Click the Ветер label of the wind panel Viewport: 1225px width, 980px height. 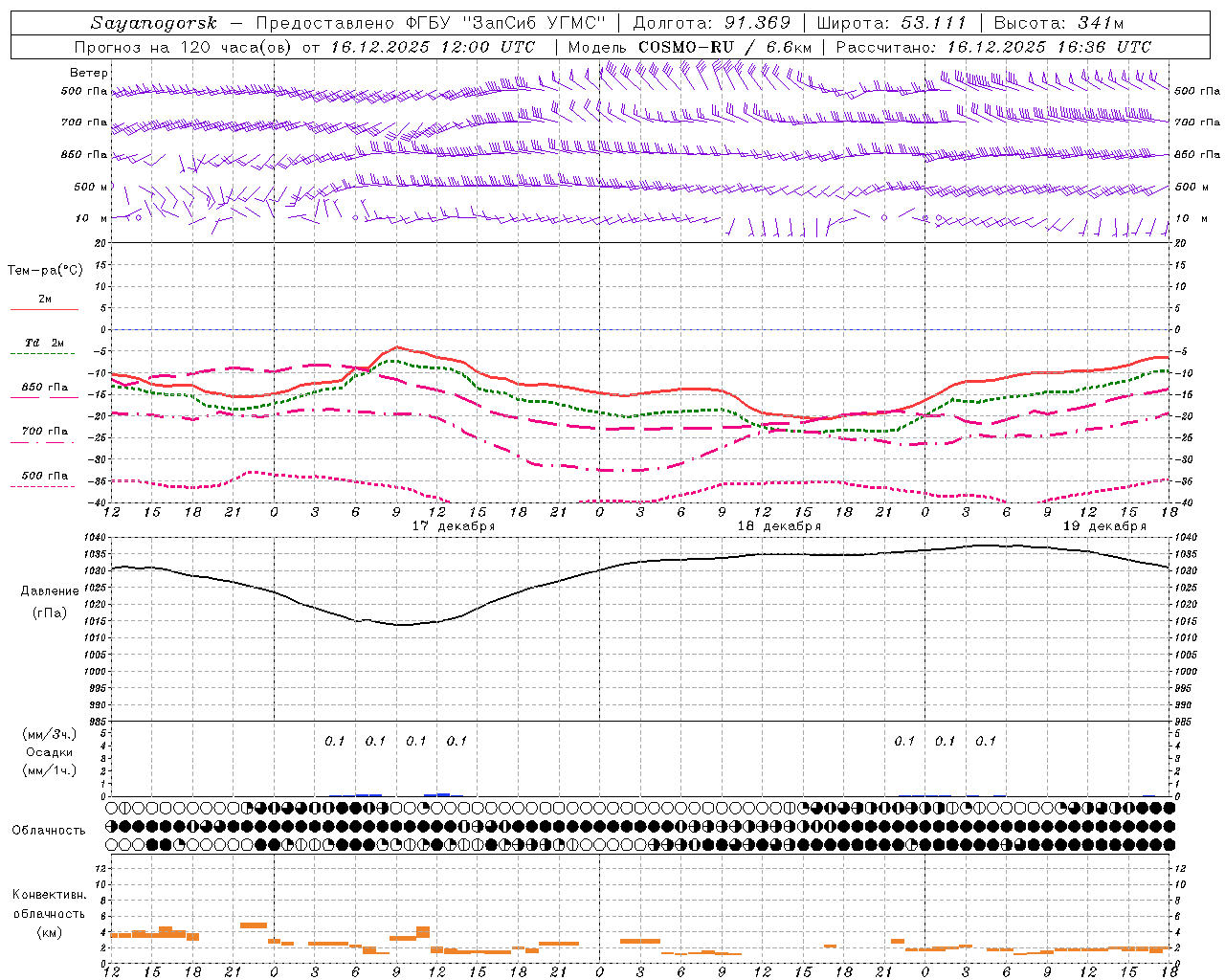pos(89,73)
